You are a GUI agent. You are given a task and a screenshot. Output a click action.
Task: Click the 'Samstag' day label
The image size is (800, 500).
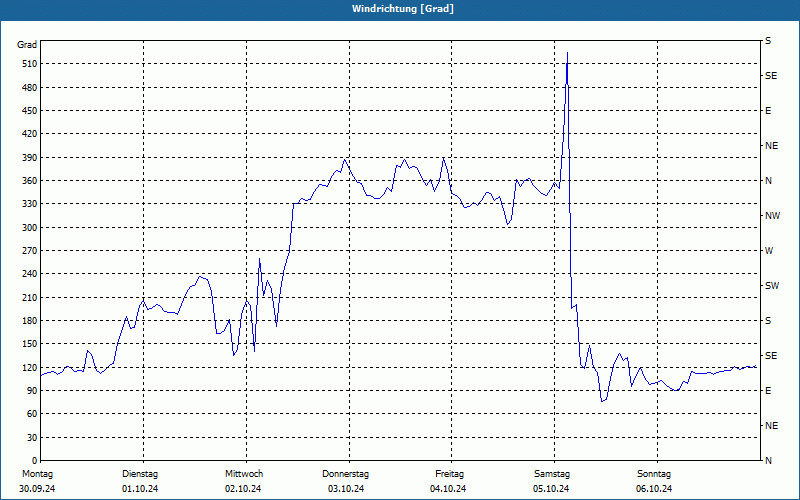[x=552, y=474]
